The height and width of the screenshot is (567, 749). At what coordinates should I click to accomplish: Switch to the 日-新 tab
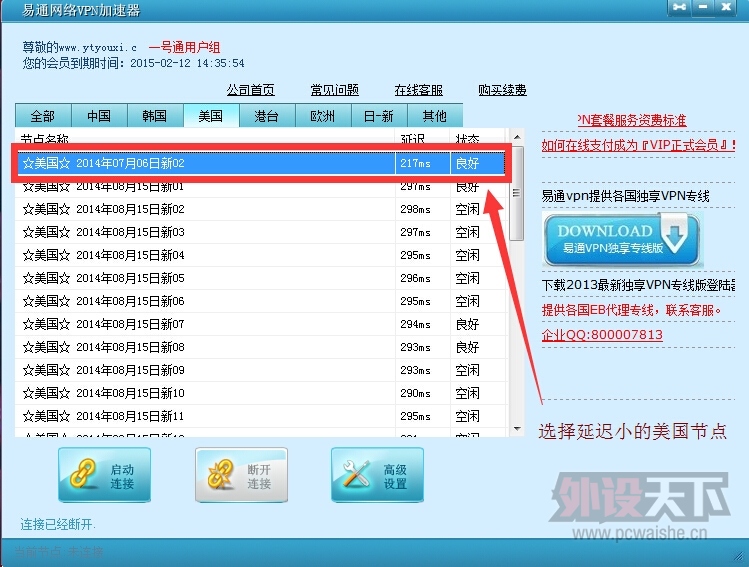click(378, 116)
